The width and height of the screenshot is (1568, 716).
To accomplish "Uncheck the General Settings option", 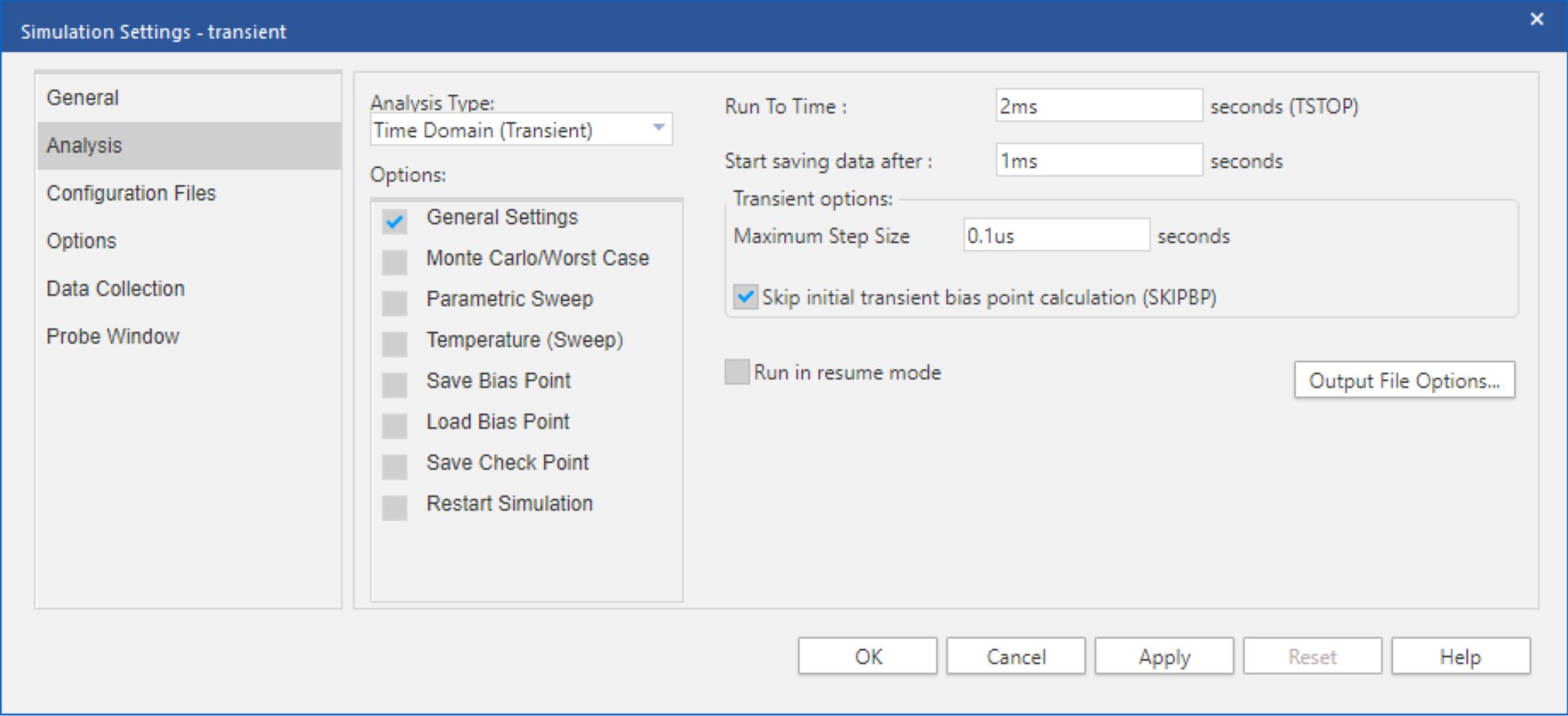I will (394, 222).
